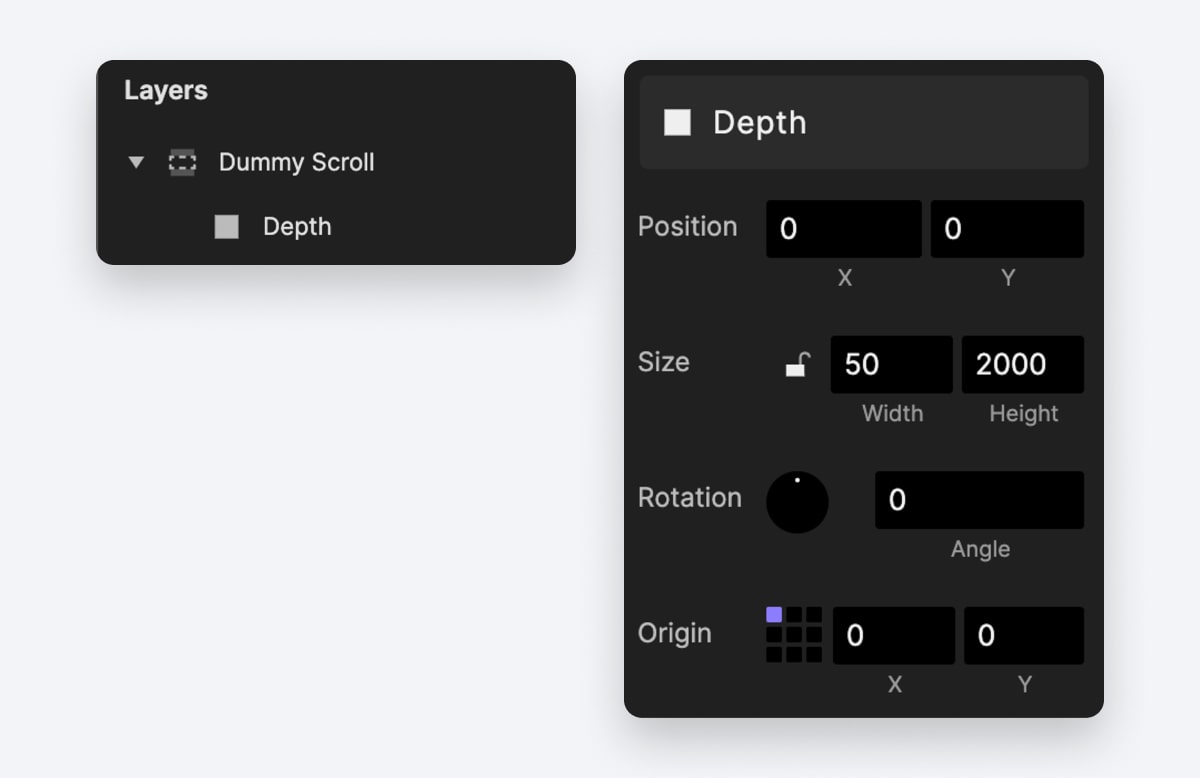Select the Height field showing 2000
The image size is (1200, 778).
pyautogui.click(x=1022, y=364)
